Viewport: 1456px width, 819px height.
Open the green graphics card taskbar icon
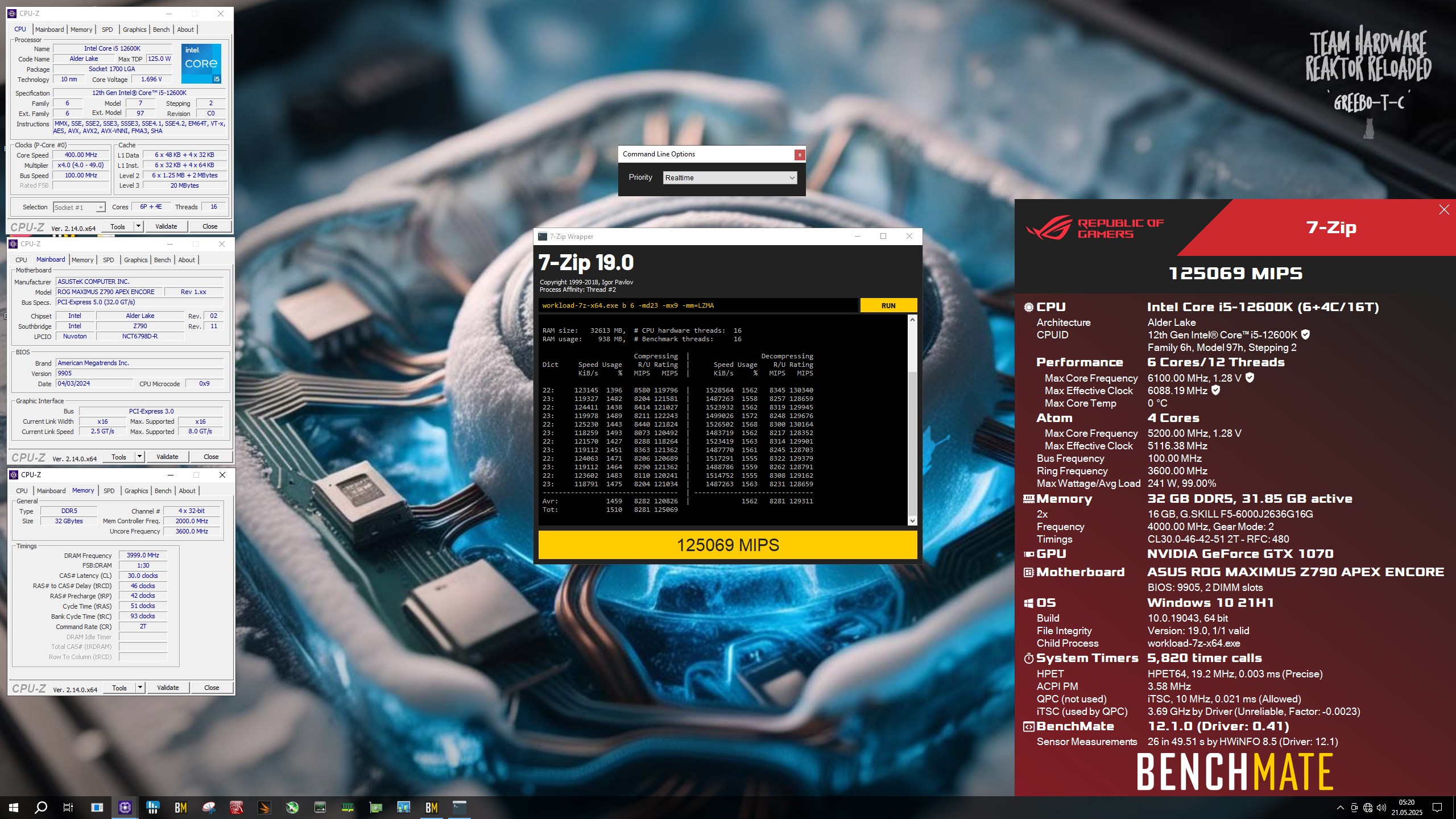[376, 807]
